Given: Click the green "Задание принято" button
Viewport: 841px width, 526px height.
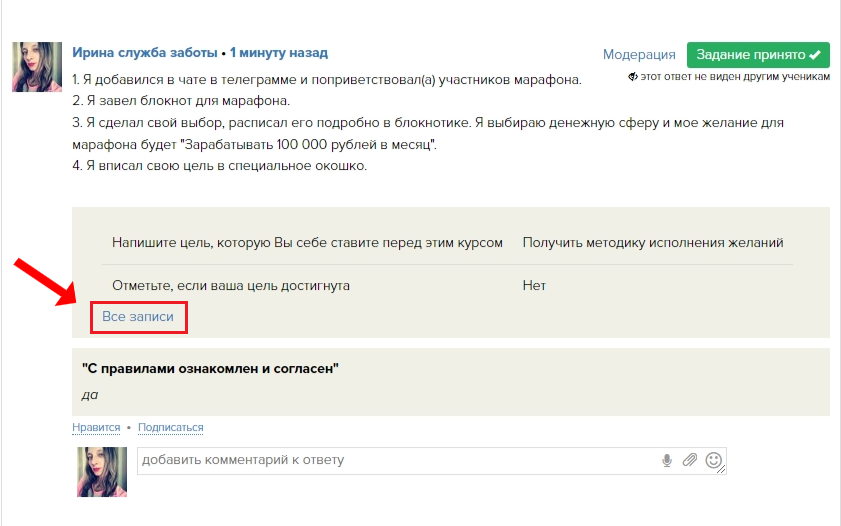Looking at the screenshot, I should pos(758,55).
